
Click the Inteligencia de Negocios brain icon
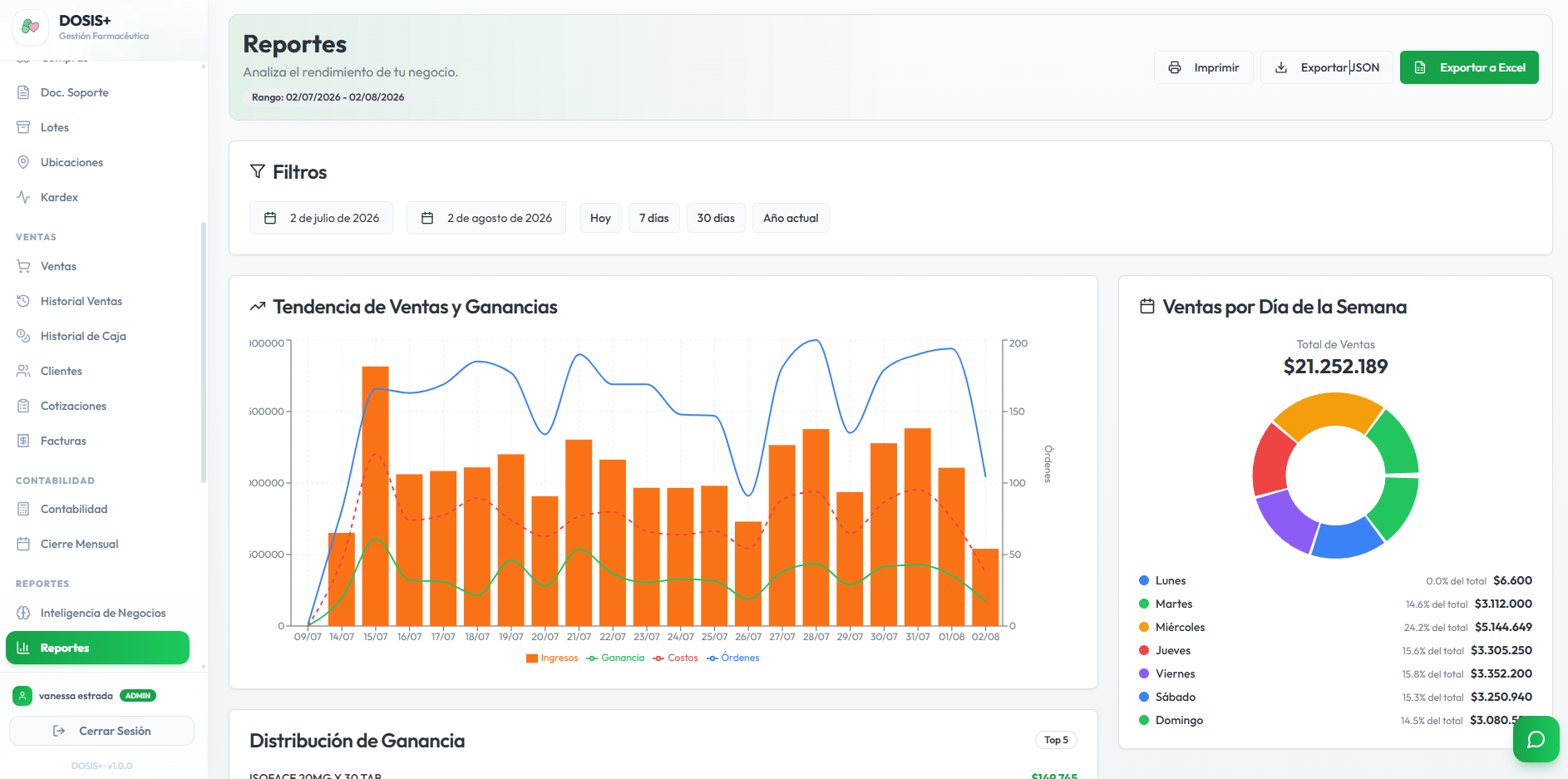click(x=23, y=613)
